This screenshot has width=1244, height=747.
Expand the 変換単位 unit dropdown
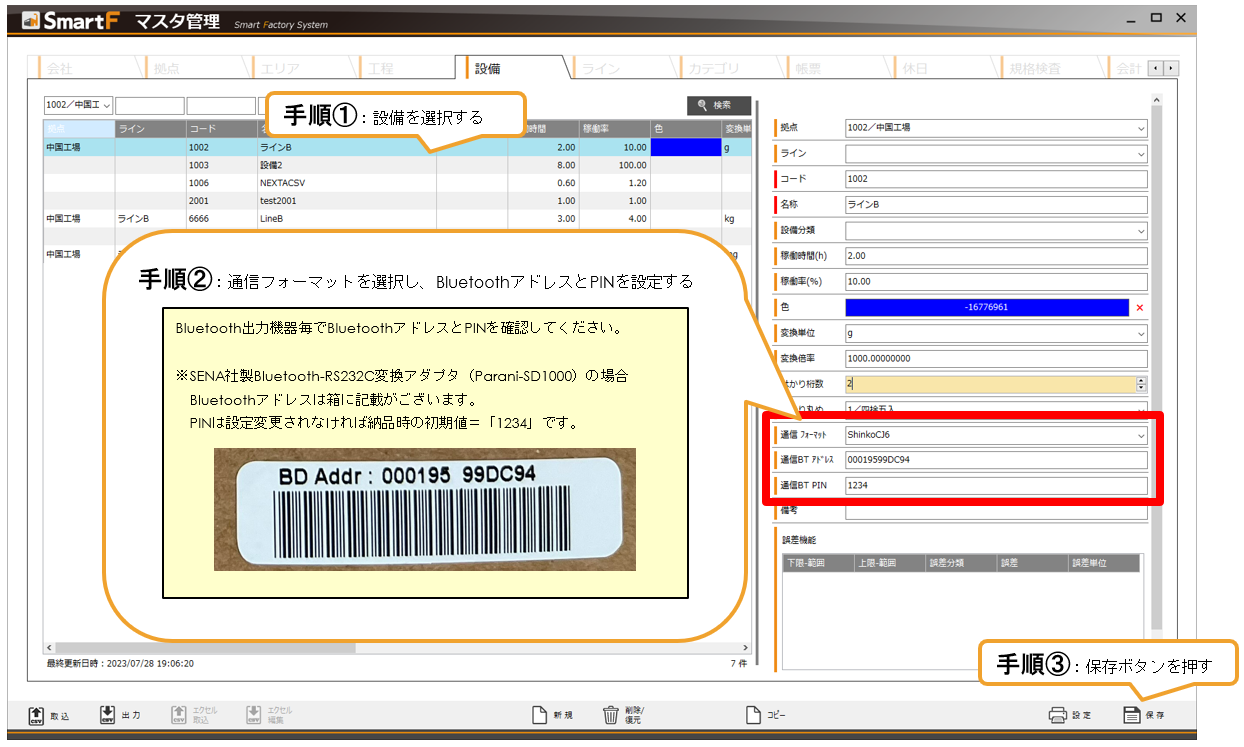point(1140,333)
